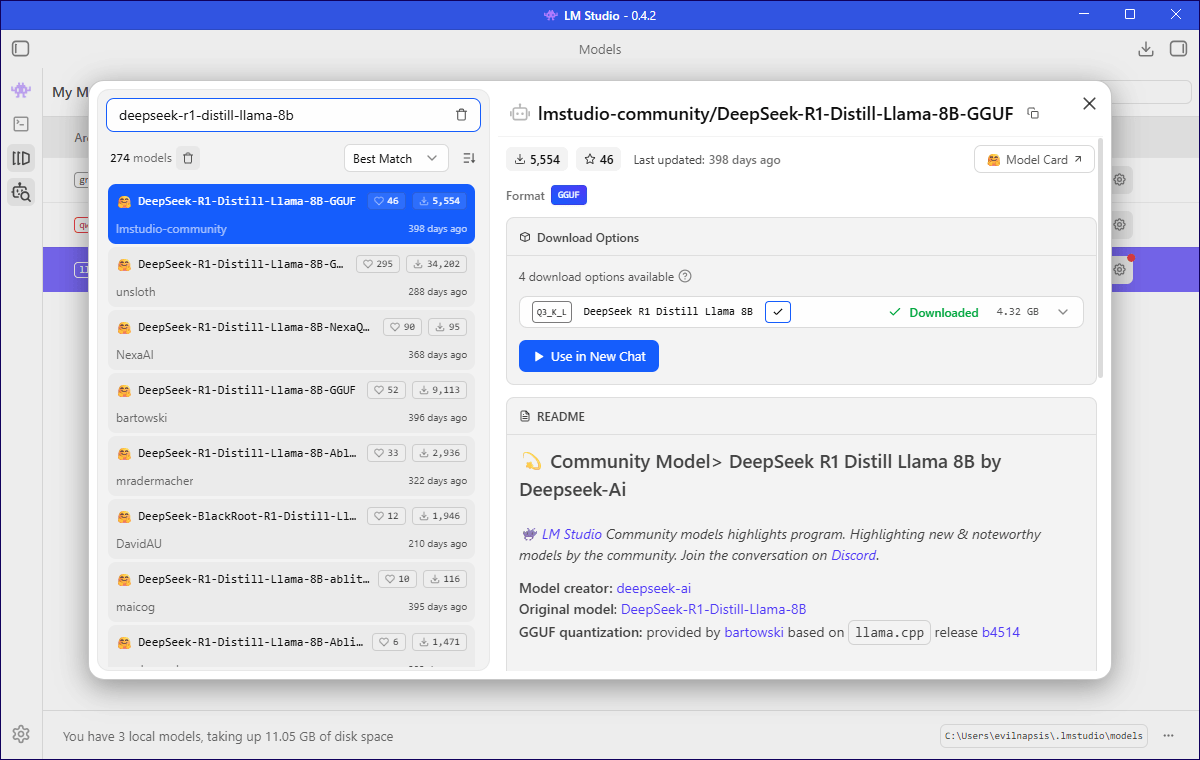Open the My Models library icon in sidebar

tap(21, 158)
